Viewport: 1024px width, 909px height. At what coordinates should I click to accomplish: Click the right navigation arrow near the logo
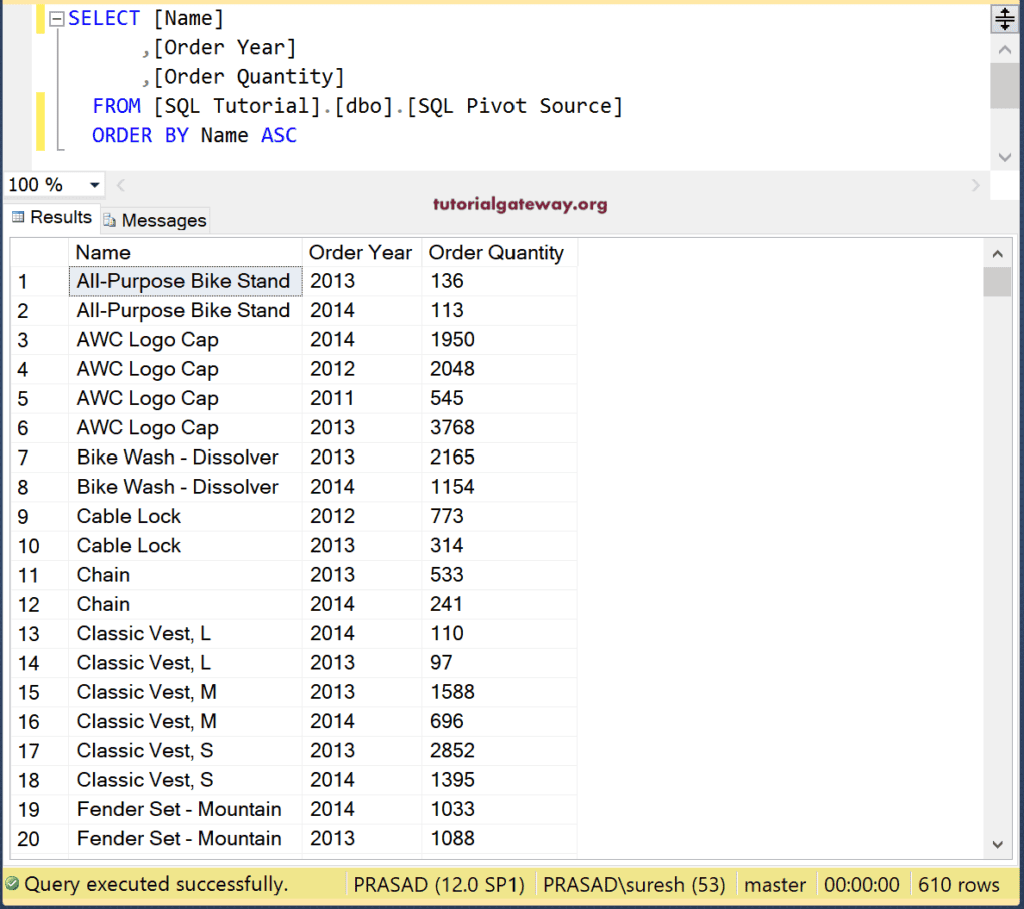click(975, 185)
